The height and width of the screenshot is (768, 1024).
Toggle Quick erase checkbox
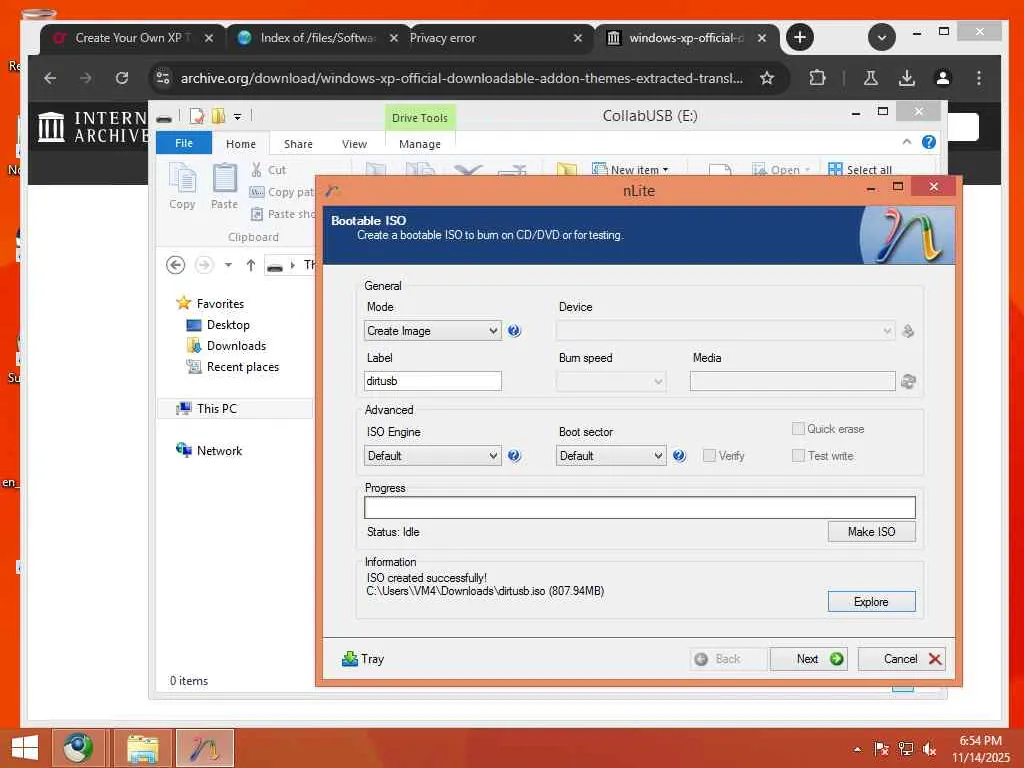coord(797,428)
